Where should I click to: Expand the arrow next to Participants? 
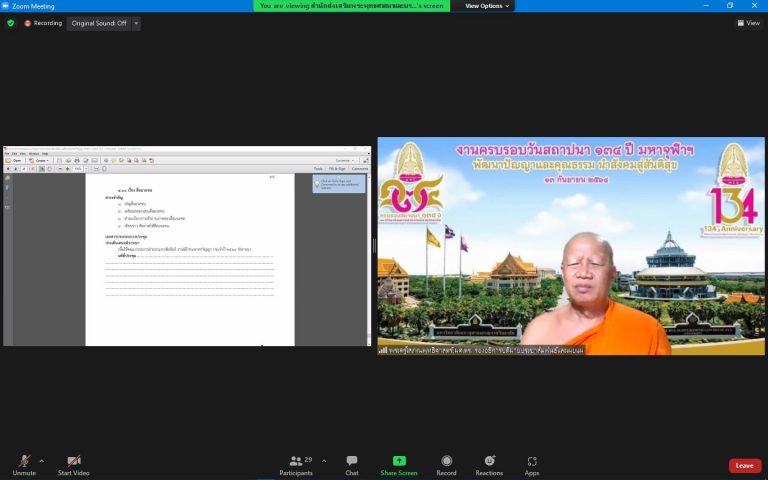tap(324, 461)
